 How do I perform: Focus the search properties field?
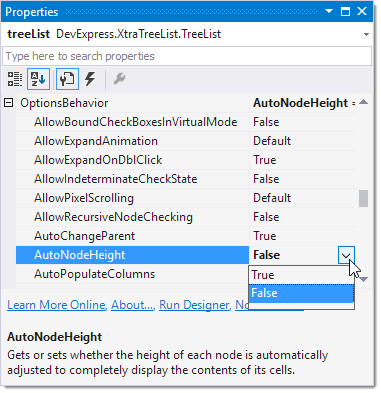pos(187,56)
